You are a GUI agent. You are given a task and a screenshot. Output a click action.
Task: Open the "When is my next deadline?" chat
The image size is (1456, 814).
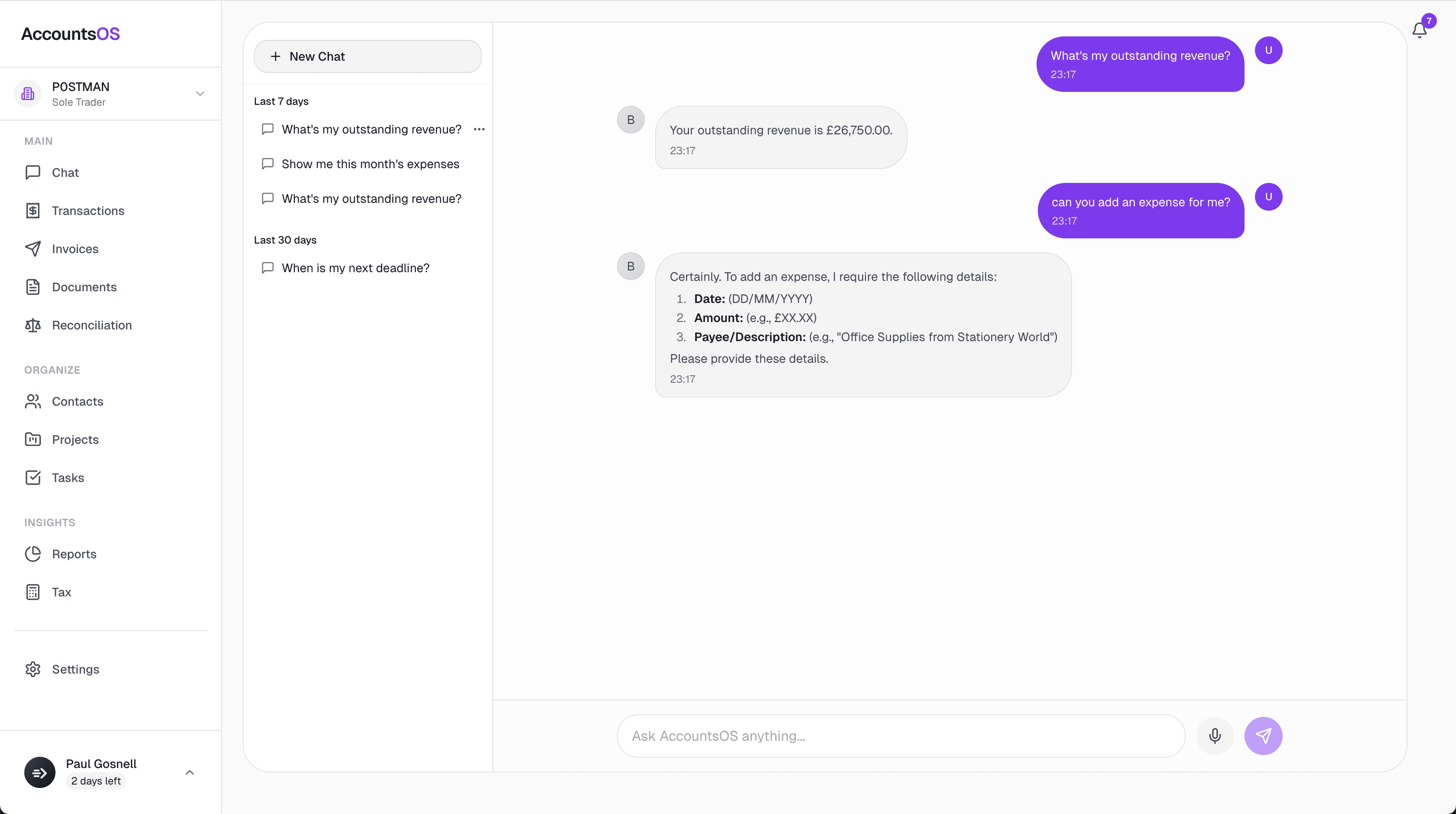pos(355,267)
